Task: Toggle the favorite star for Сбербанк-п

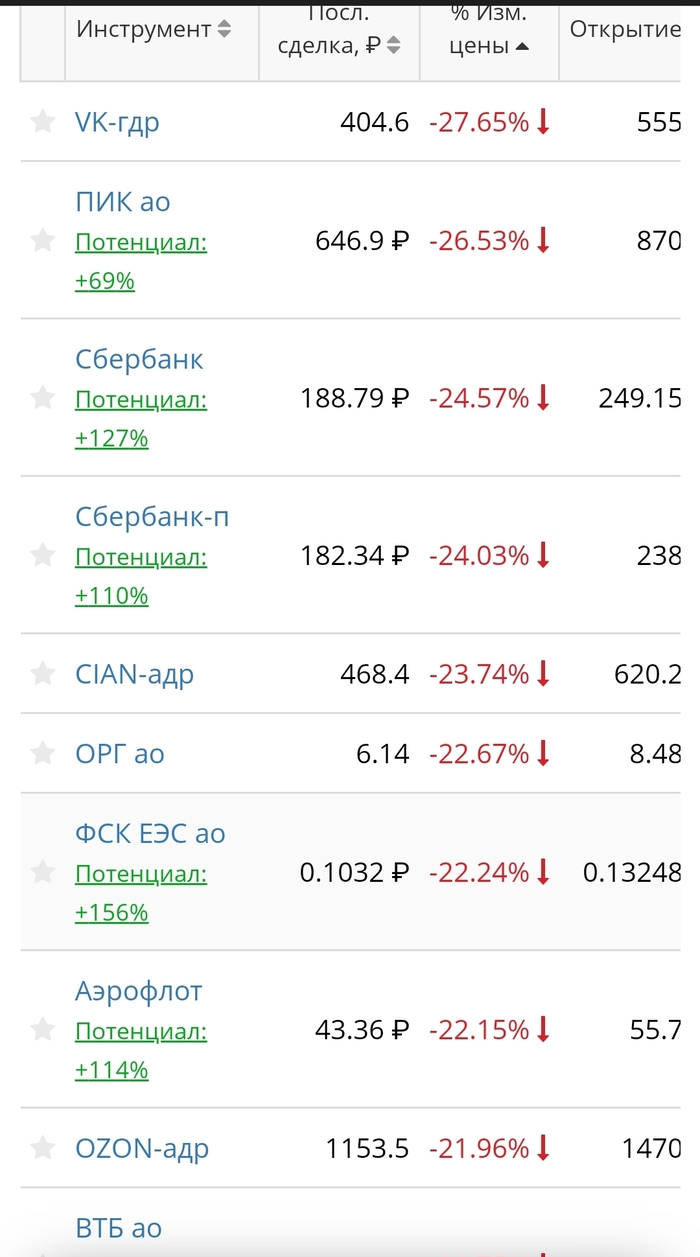Action: click(x=43, y=556)
